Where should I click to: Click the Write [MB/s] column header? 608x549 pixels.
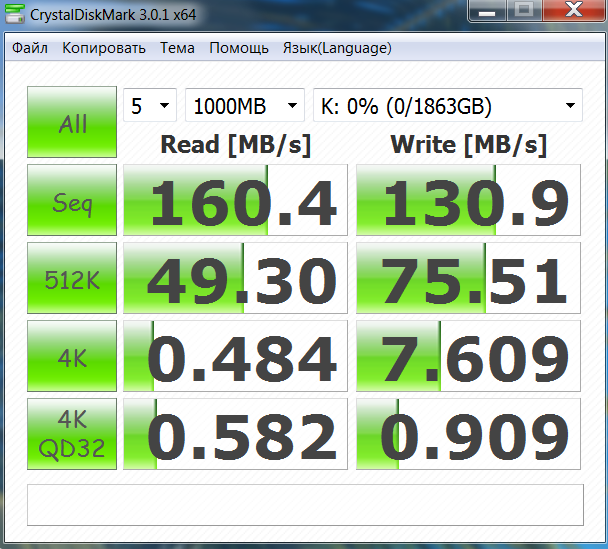(469, 145)
